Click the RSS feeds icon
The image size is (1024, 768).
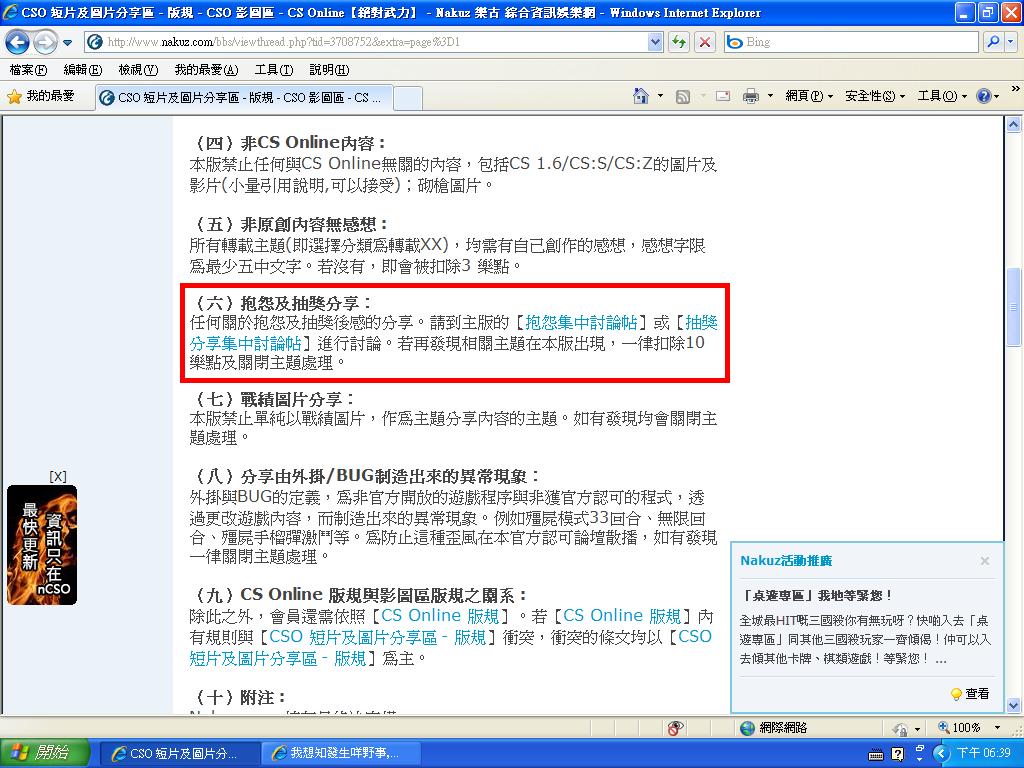click(x=682, y=97)
